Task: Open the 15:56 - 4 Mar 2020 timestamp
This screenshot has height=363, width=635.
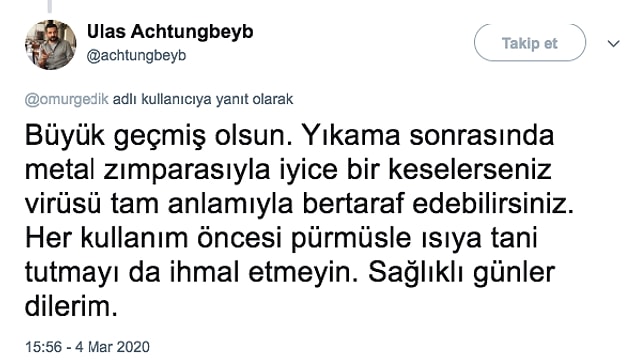Action: click(x=87, y=347)
